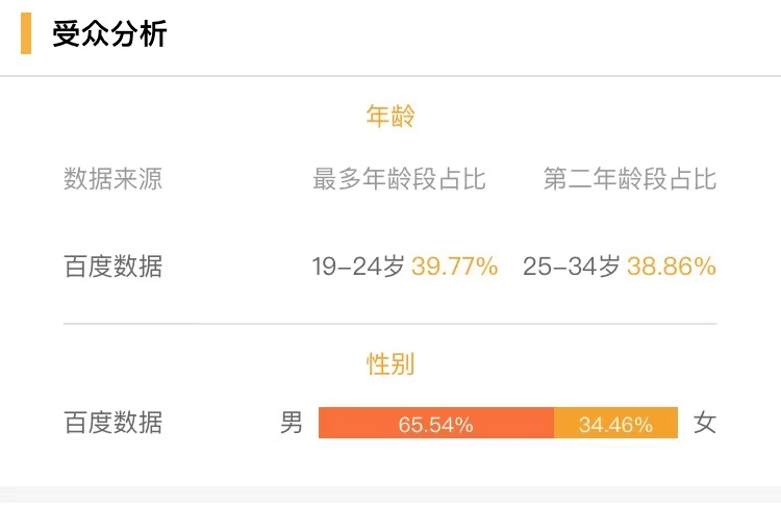The height and width of the screenshot is (506, 781).
Task: Click the 25-34岁 age range text
Action: coord(571,266)
